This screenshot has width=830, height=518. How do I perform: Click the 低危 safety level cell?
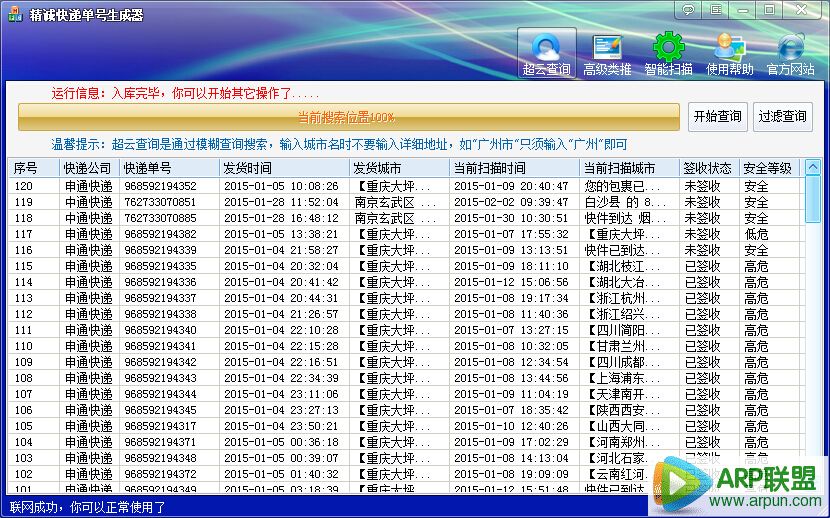point(756,234)
